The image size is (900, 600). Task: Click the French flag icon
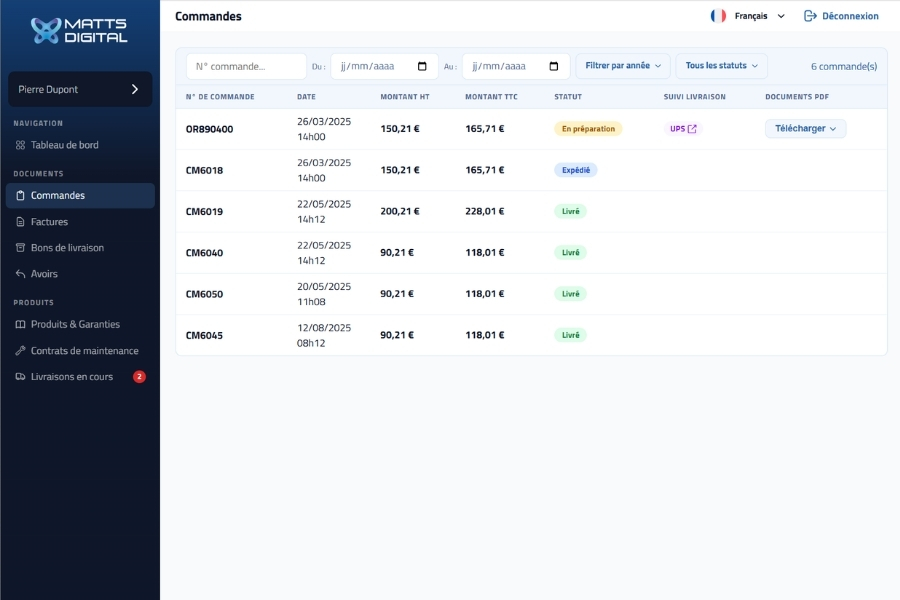(718, 16)
